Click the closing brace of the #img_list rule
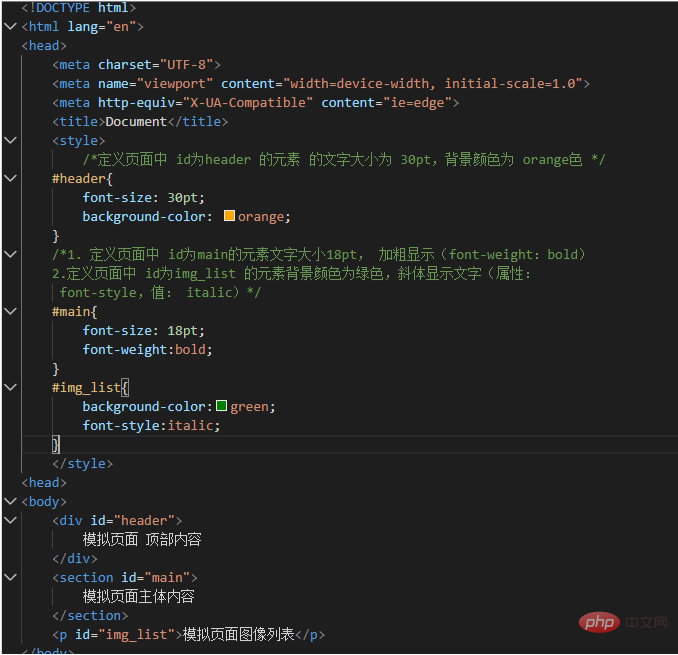 click(x=56, y=444)
